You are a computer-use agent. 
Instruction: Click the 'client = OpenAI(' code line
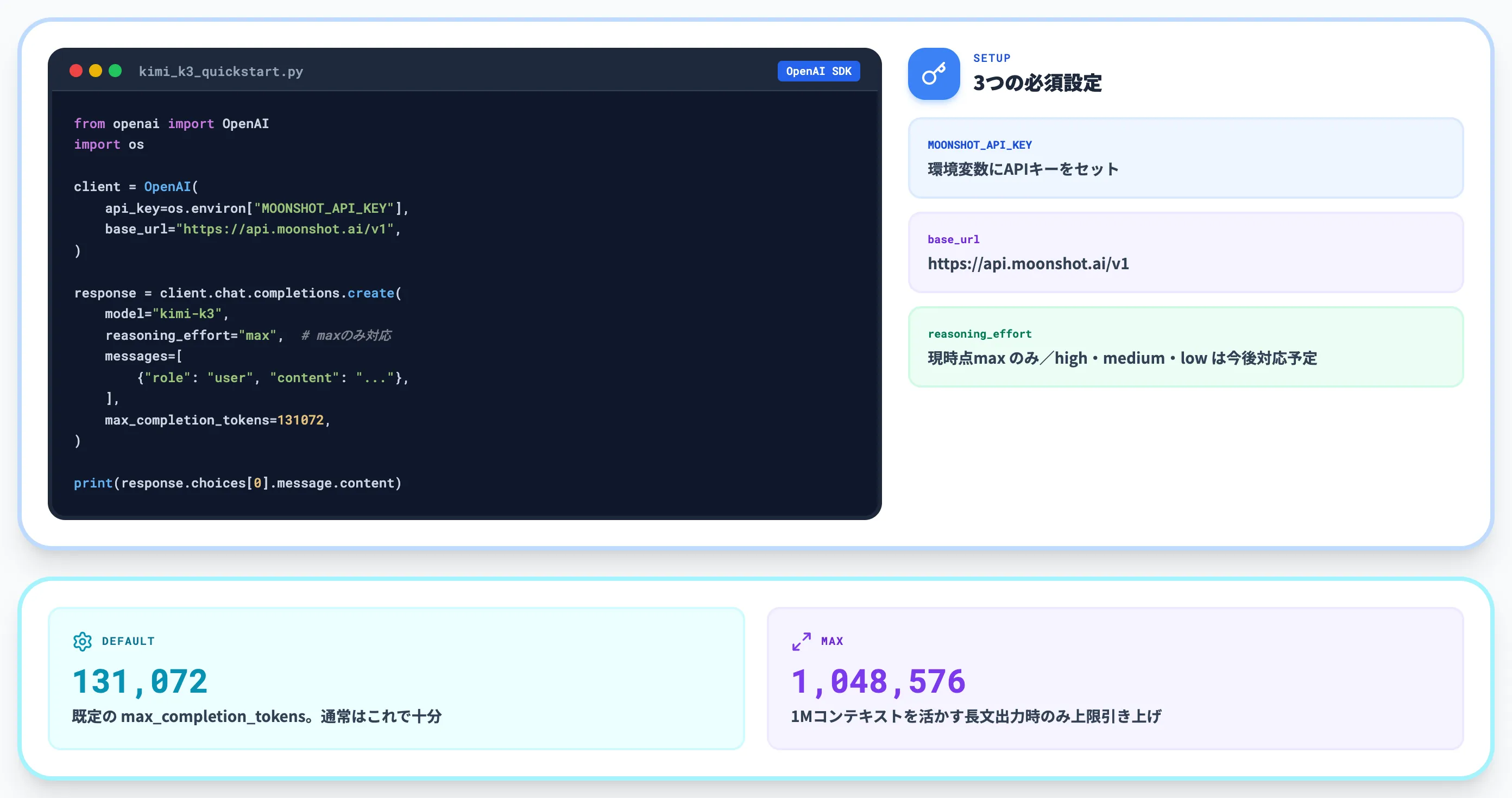(x=136, y=187)
